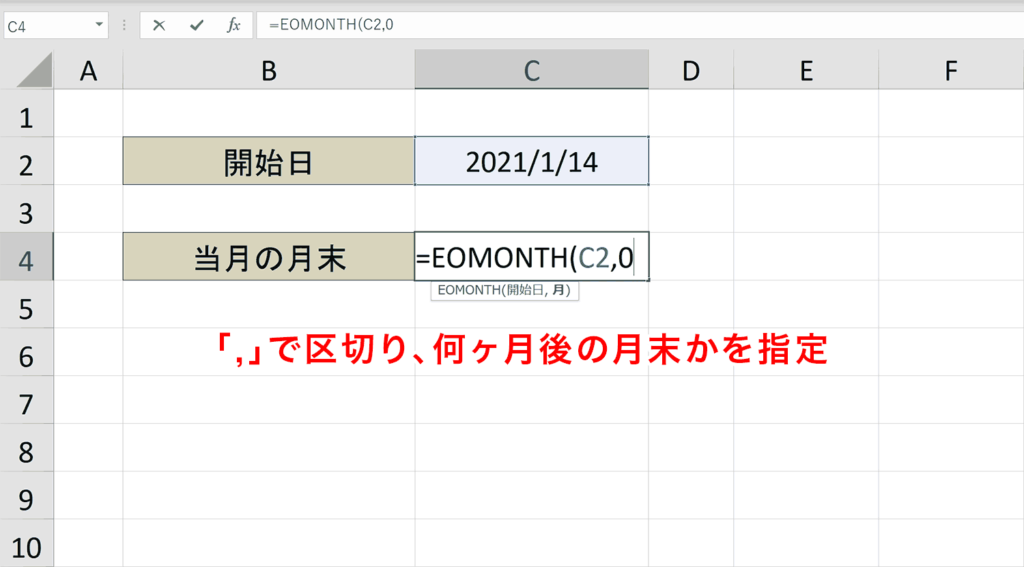Click cell C2 containing 2021/1/14
The width and height of the screenshot is (1024, 567).
(x=531, y=162)
